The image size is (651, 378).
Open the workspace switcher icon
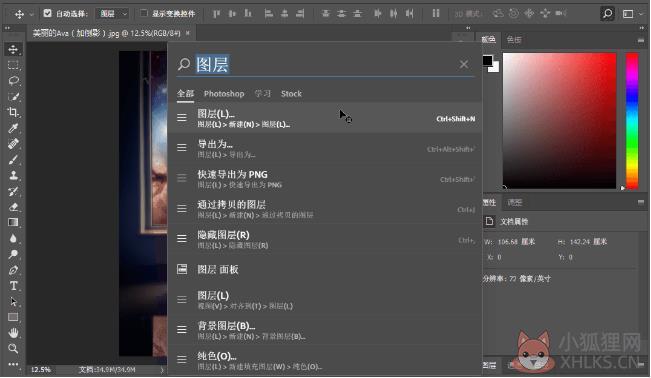click(628, 14)
